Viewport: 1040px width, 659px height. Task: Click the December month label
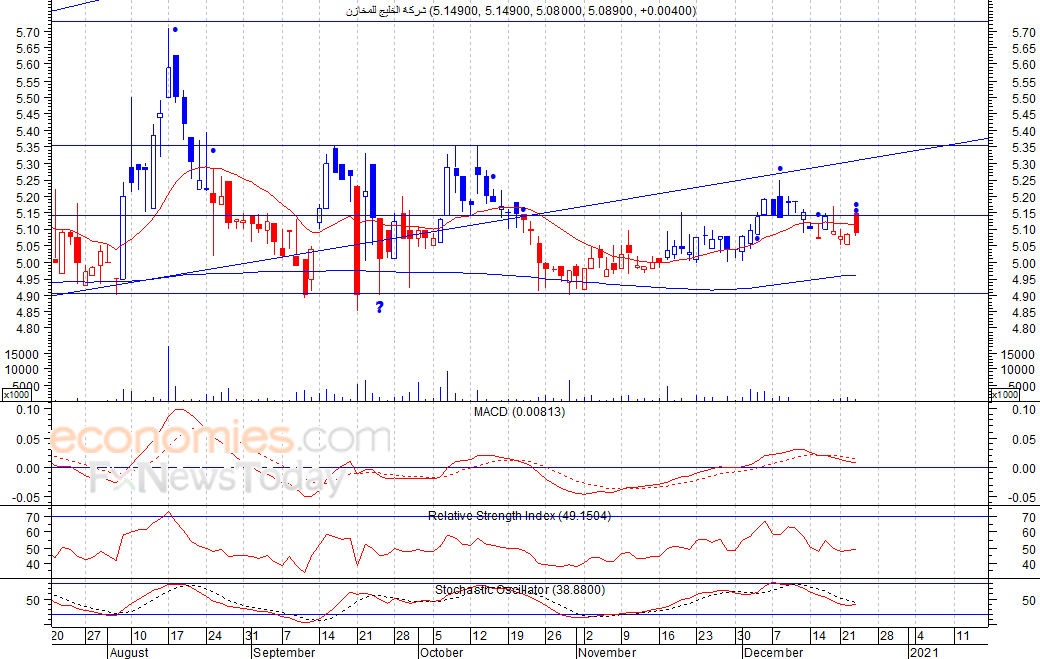[773, 652]
